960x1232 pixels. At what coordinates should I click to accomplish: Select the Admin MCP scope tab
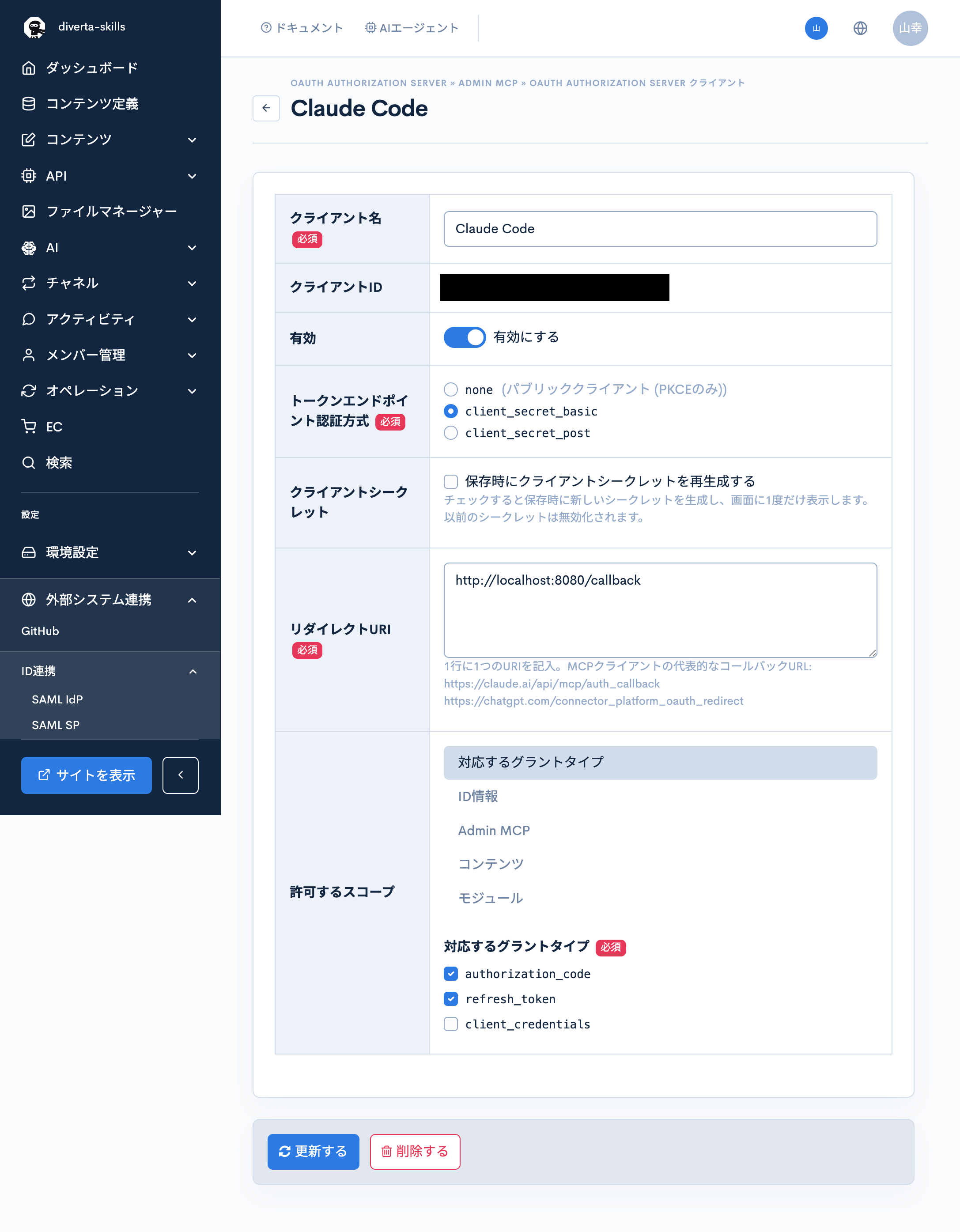tap(660, 830)
